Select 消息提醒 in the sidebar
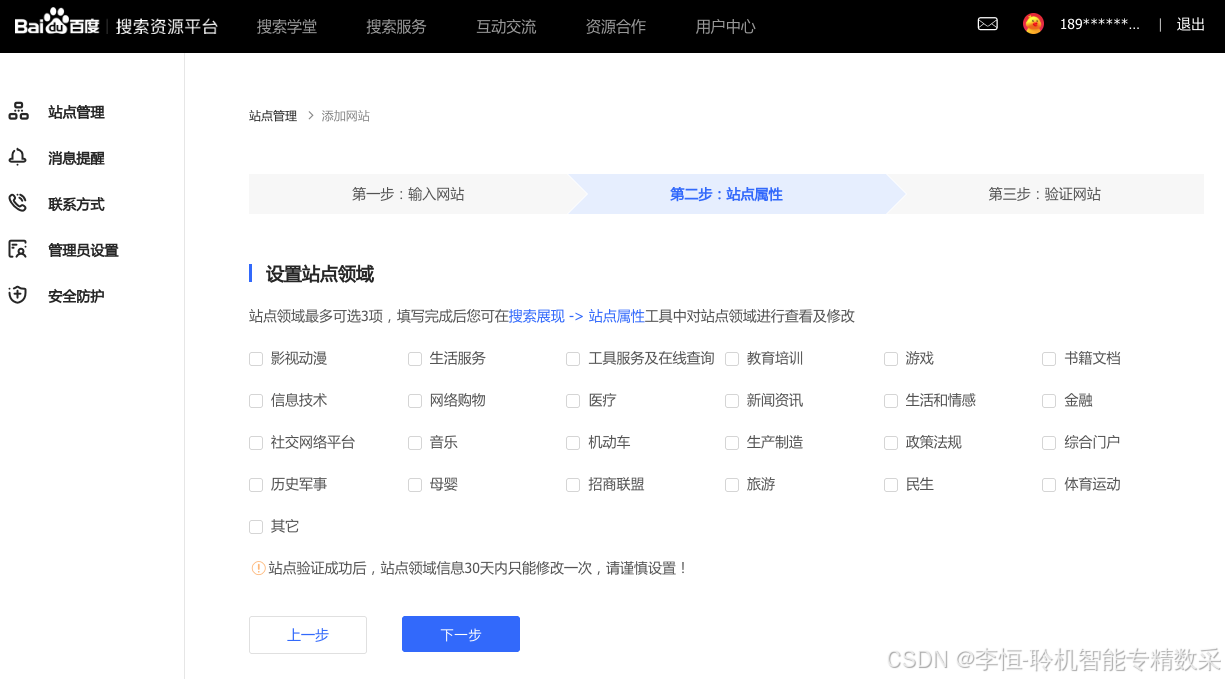The image size is (1225, 679). (x=76, y=158)
